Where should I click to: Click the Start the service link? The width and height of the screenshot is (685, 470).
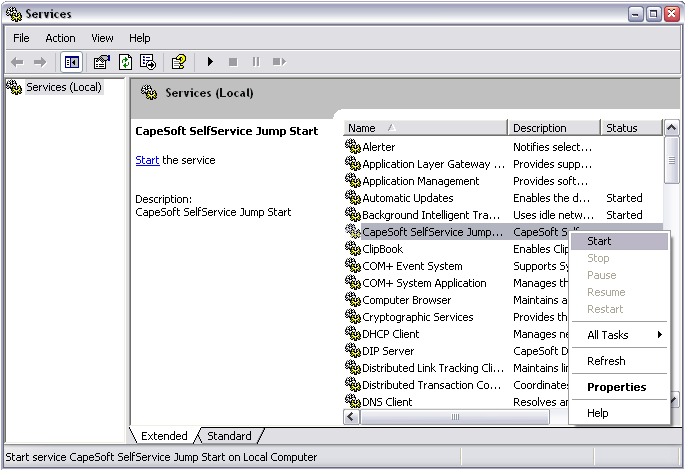tap(147, 160)
